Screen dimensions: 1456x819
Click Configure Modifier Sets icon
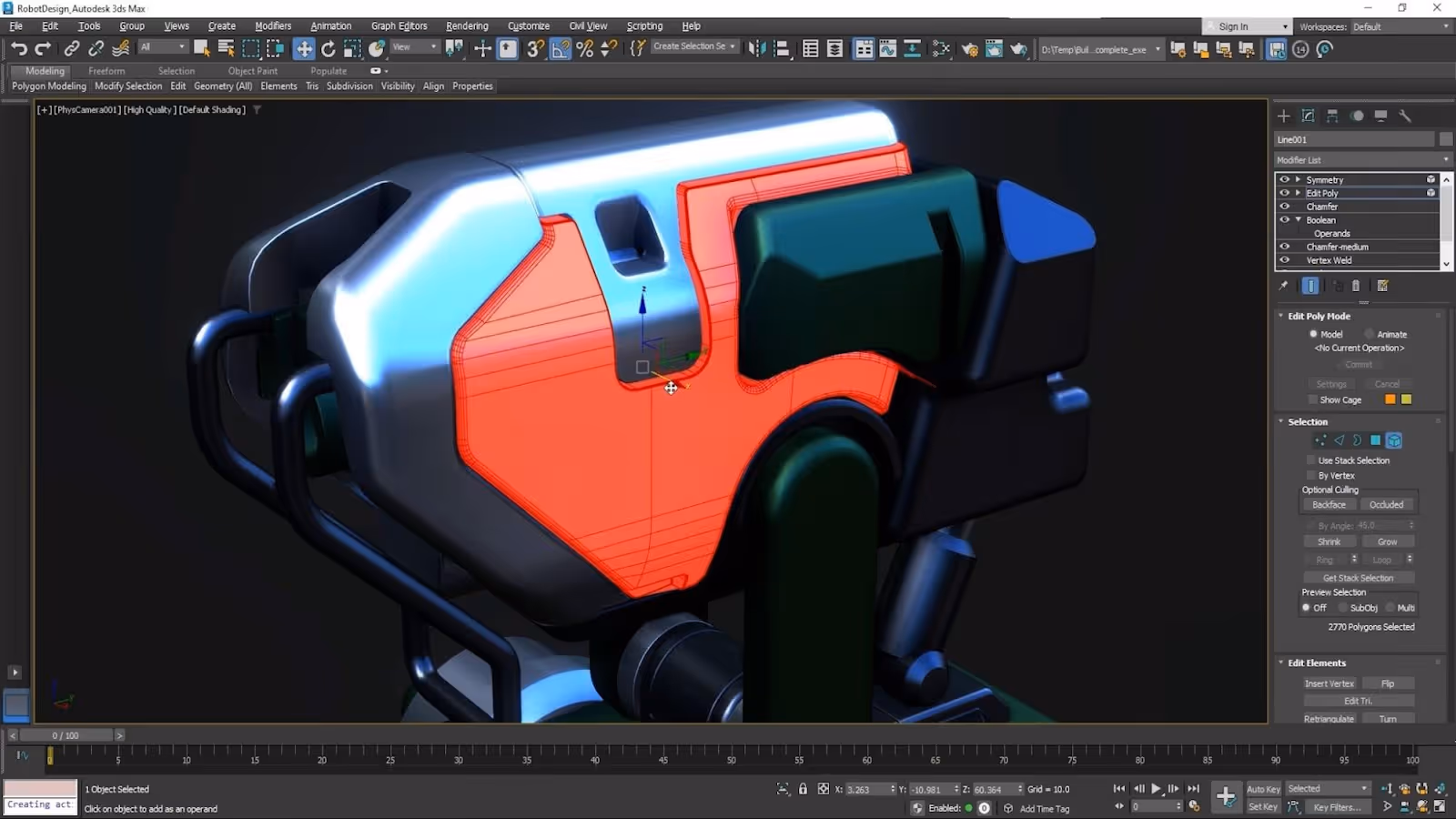click(x=1382, y=286)
